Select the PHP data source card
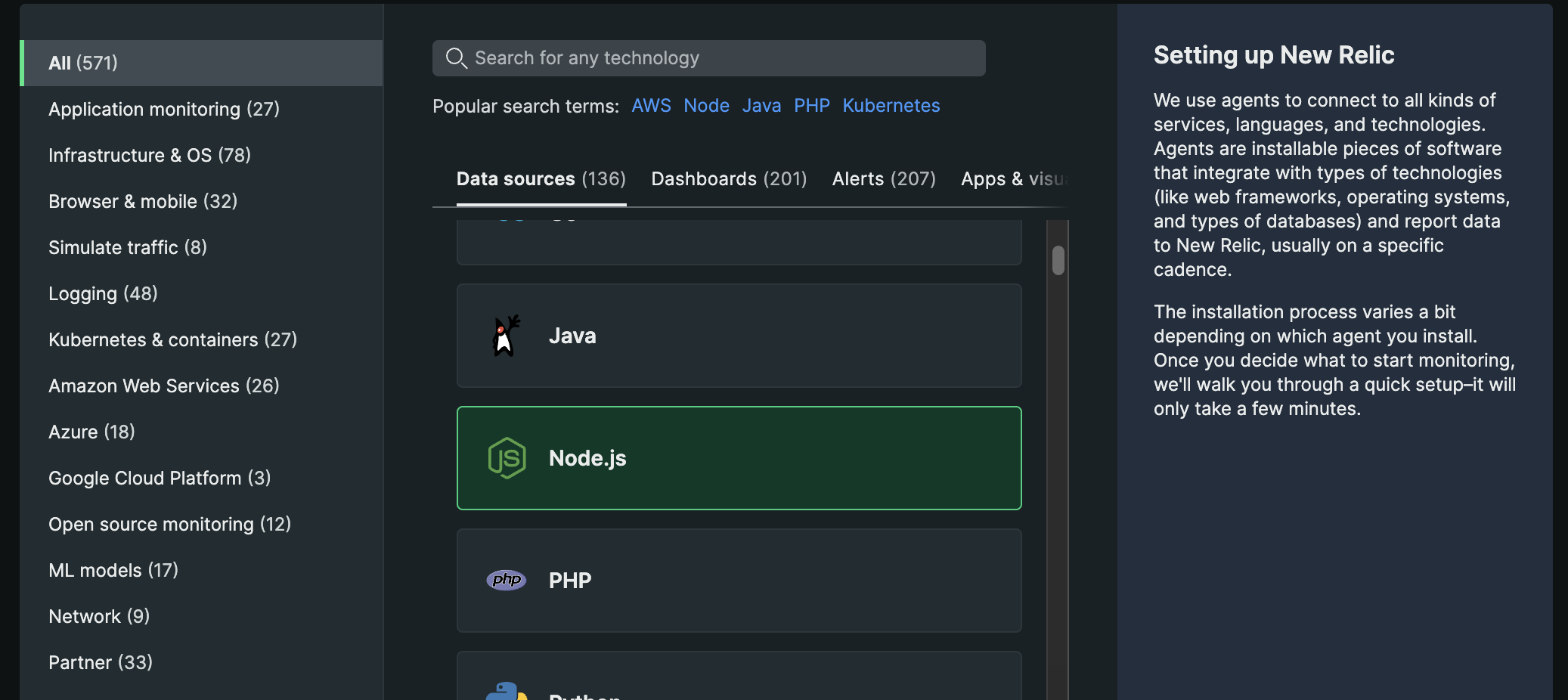The image size is (1568, 700). click(x=739, y=581)
